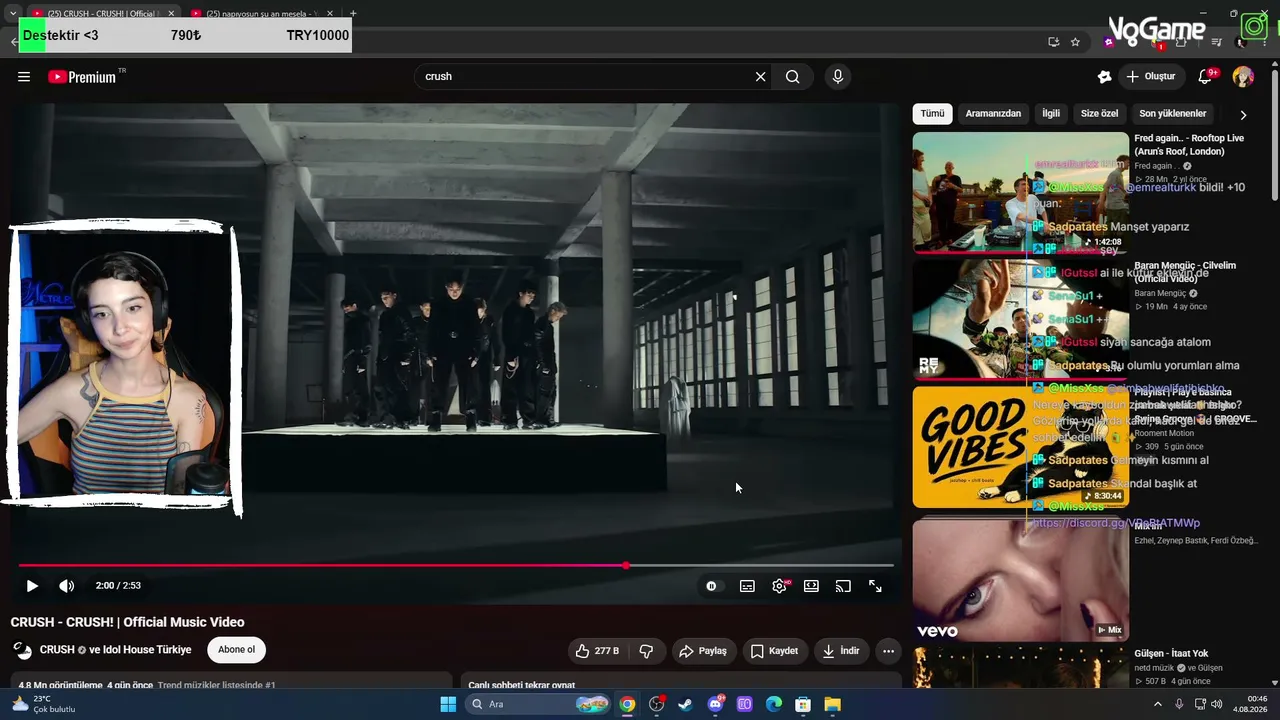
Task: Open the vevo Mix thumbnail
Action: [1020, 579]
